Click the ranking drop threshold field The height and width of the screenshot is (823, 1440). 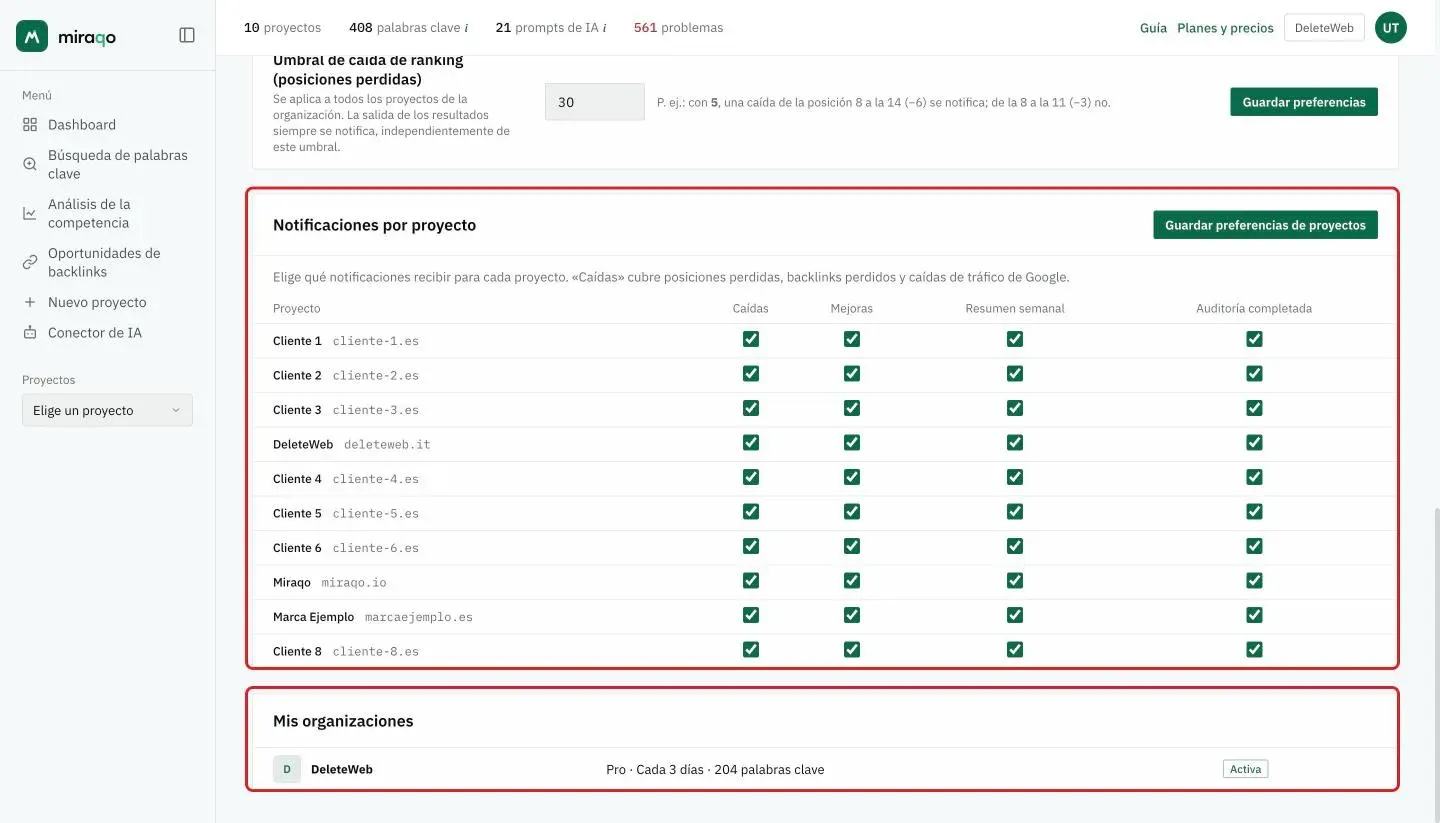click(x=595, y=102)
